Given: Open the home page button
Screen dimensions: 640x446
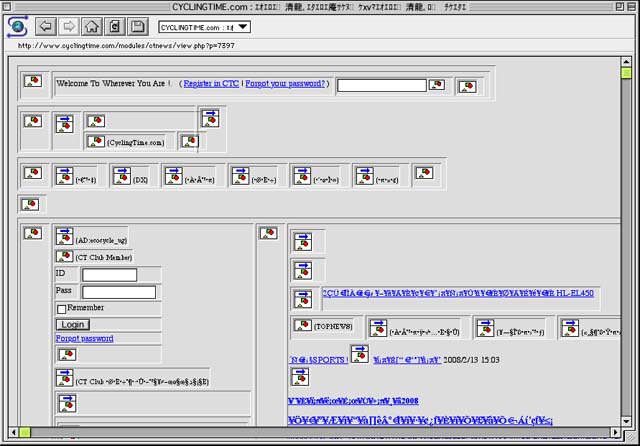Looking at the screenshot, I should (92, 27).
